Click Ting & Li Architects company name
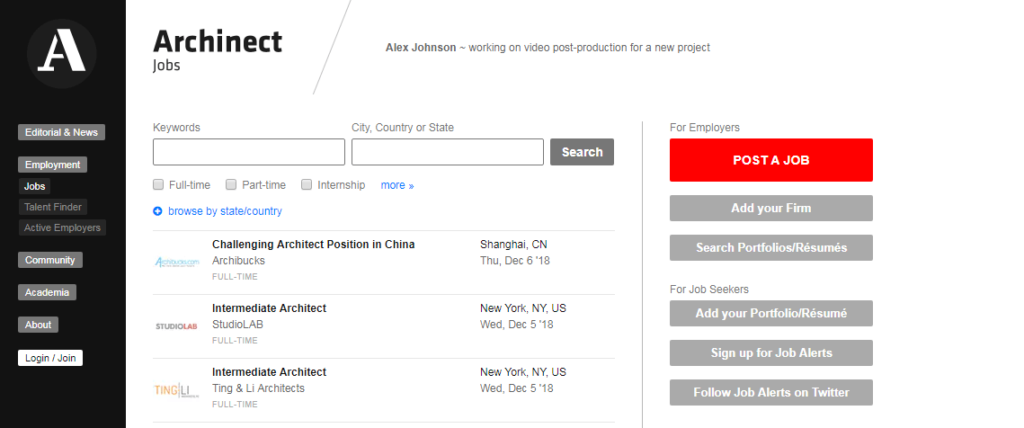The height and width of the screenshot is (428, 1024). 259,388
